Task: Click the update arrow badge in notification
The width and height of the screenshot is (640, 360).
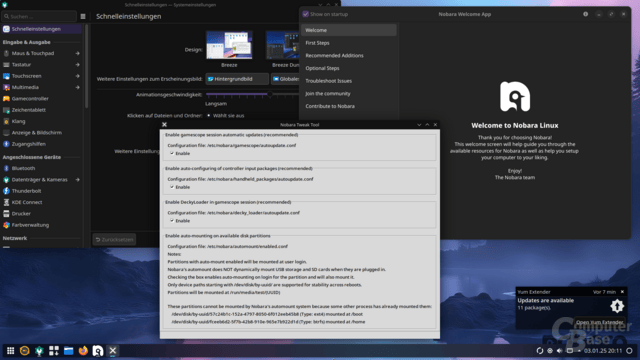Action: point(617,306)
